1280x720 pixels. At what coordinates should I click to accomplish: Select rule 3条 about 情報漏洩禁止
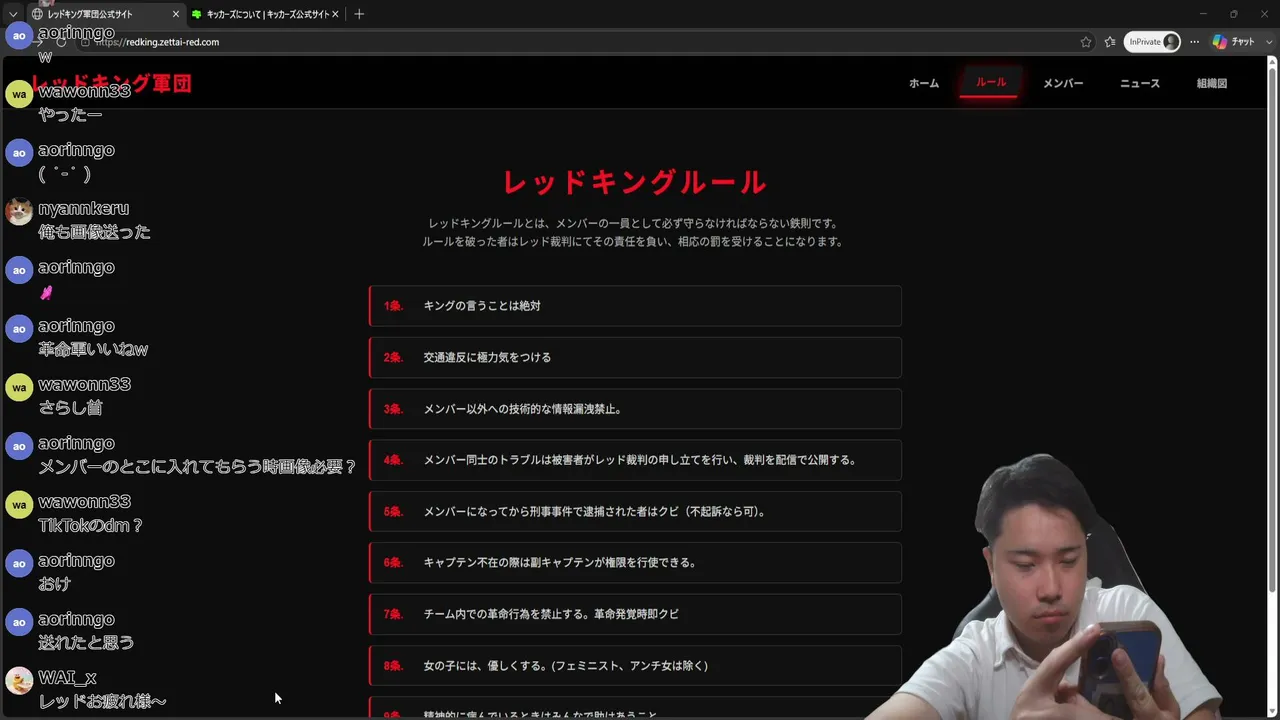tap(635, 409)
